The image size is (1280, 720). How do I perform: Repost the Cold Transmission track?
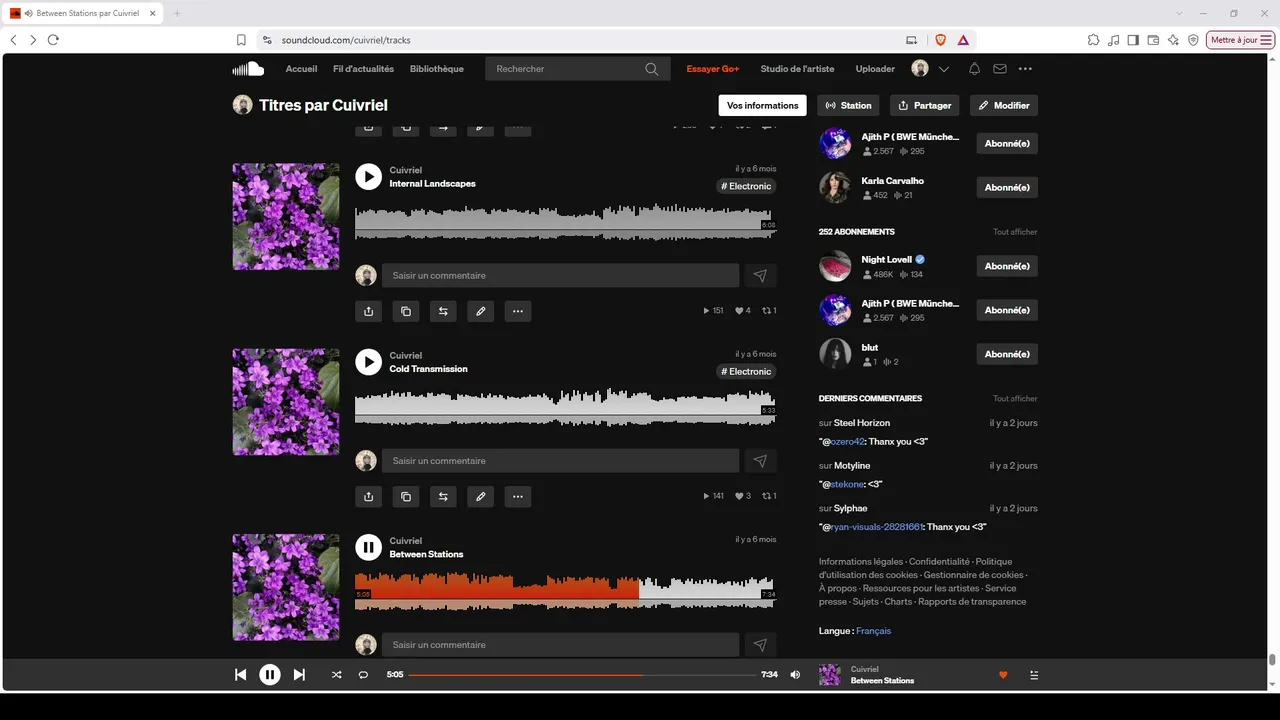point(443,496)
